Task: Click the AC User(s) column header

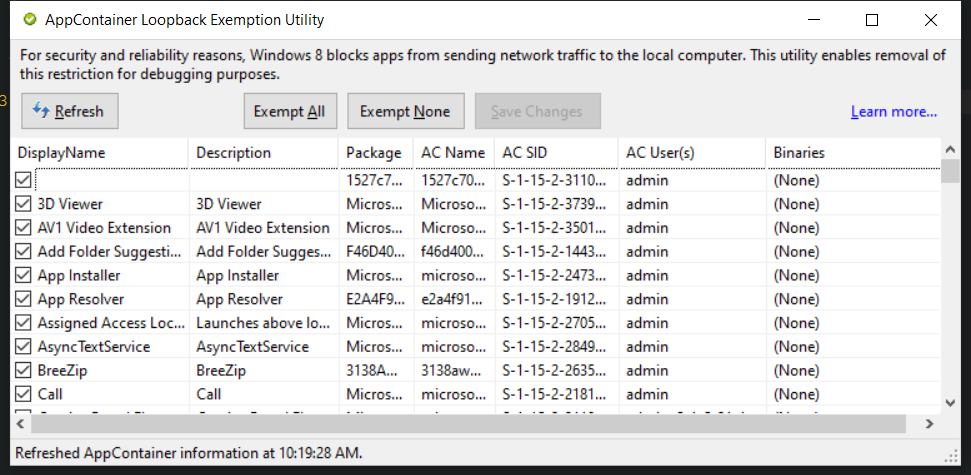Action: click(x=692, y=152)
